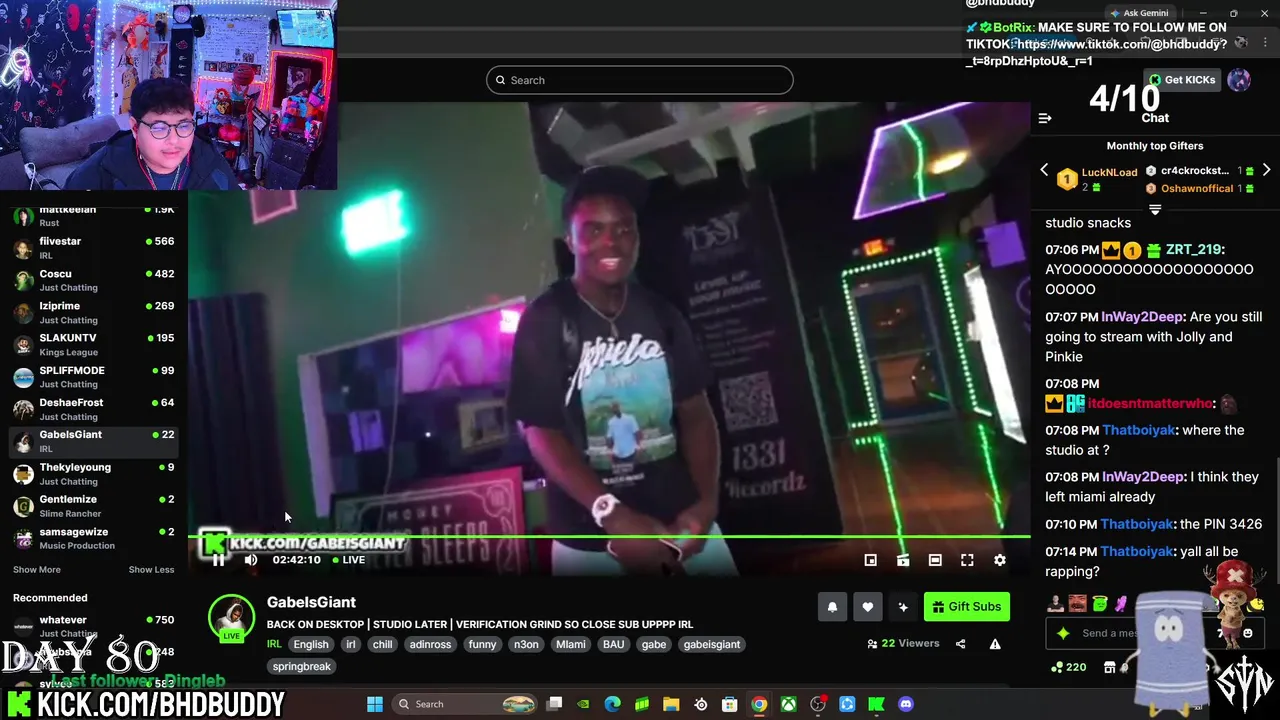Follow GabeIsGiant with the heart button

868,607
